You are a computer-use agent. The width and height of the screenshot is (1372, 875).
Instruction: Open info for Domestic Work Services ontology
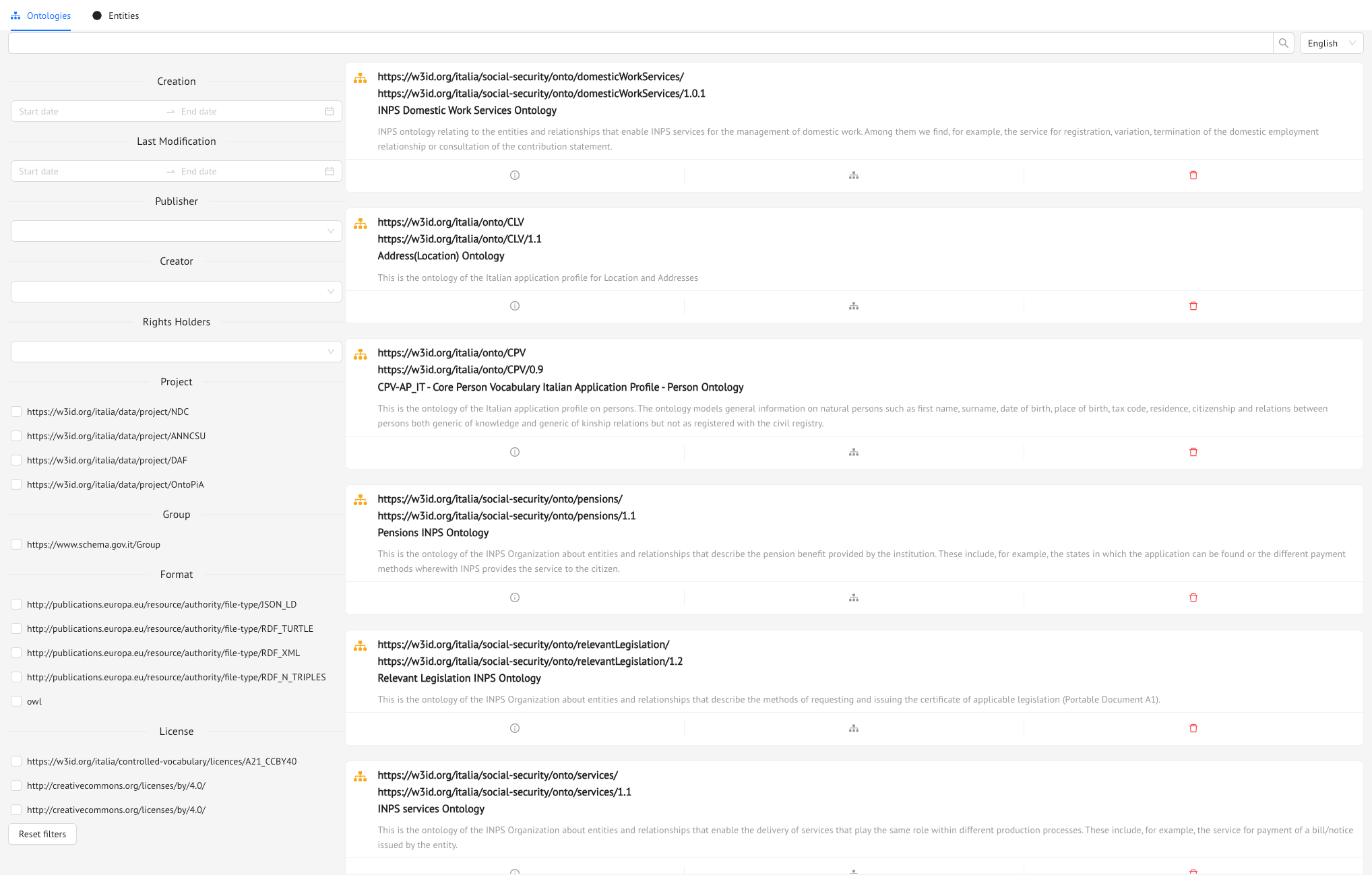[x=515, y=175]
